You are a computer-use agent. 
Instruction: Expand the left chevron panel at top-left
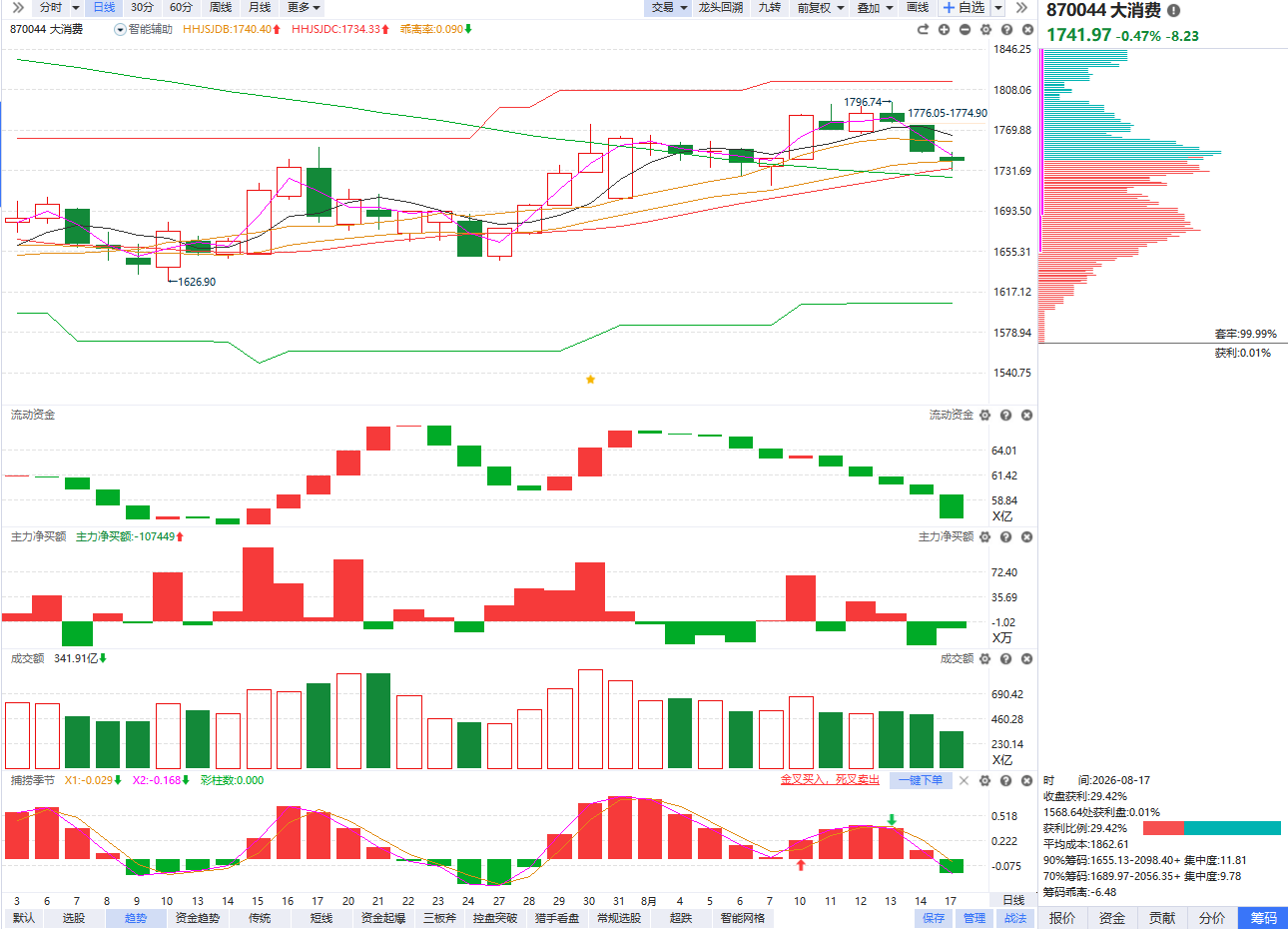click(x=17, y=8)
